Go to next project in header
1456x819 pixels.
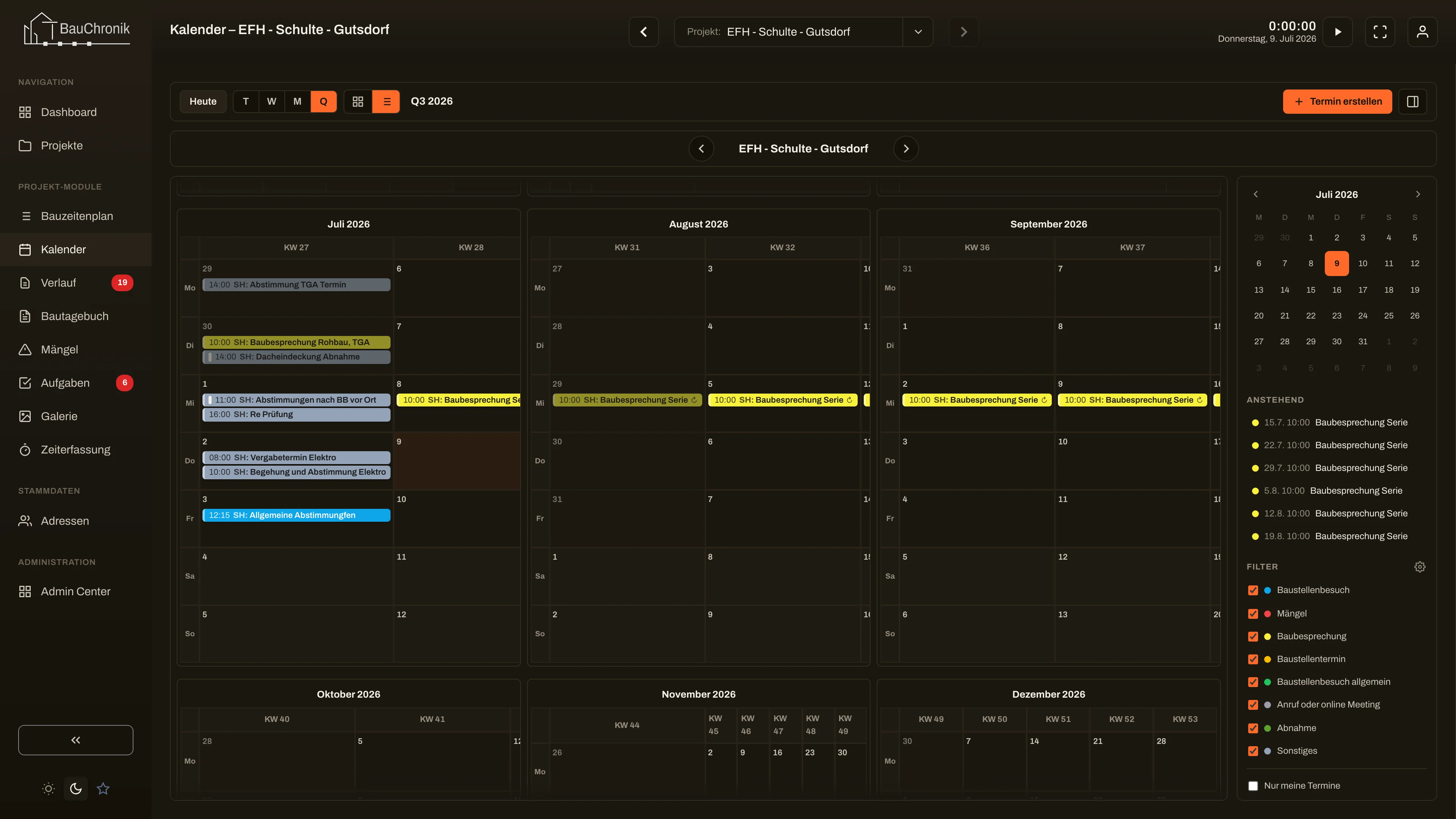click(x=964, y=31)
